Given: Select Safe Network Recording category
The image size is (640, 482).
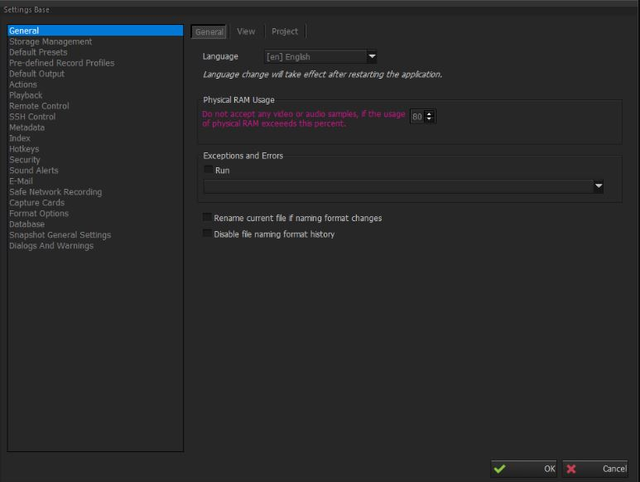Looking at the screenshot, I should click(x=56, y=192).
